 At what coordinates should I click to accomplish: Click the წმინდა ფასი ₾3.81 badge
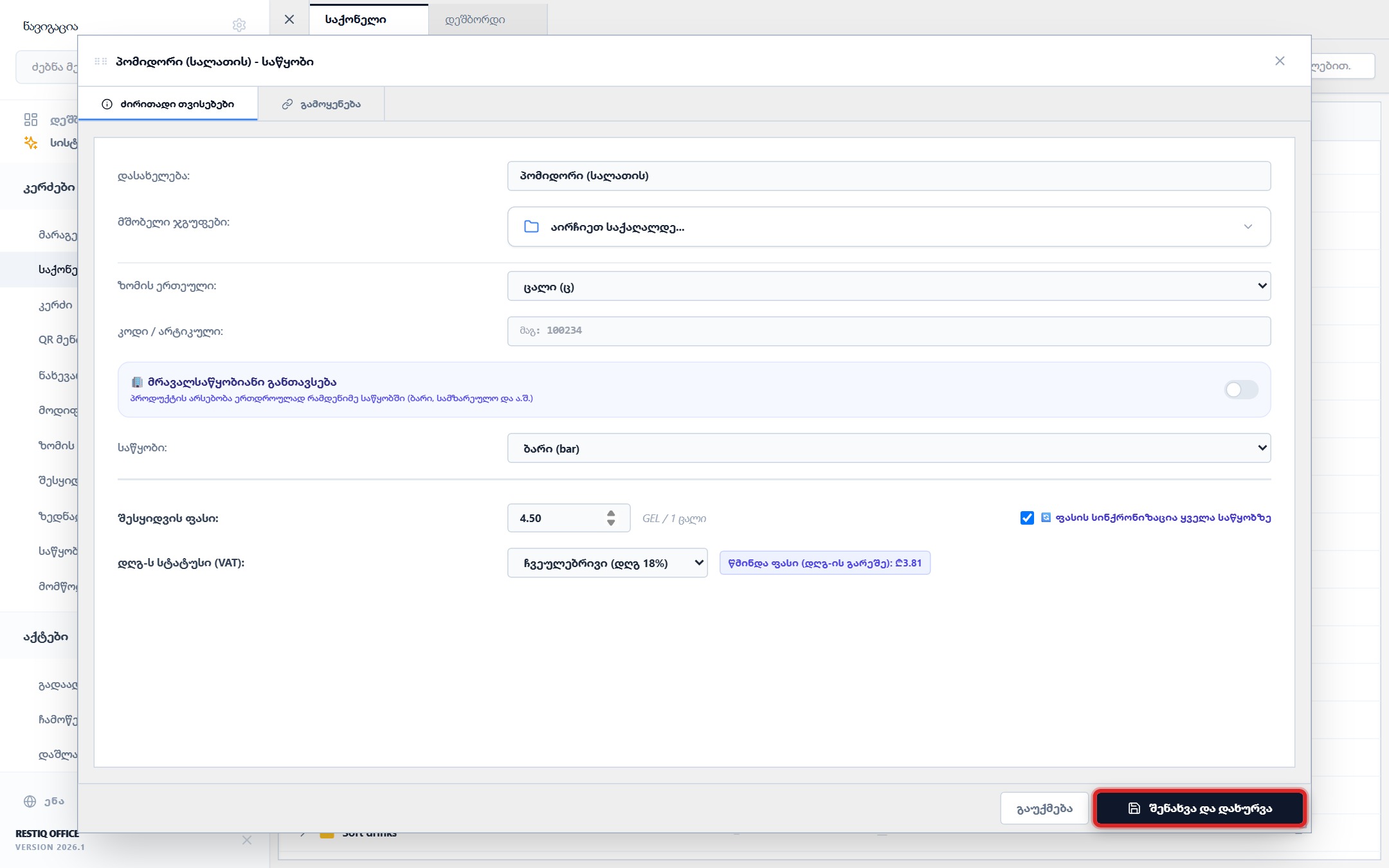pyautogui.click(x=824, y=563)
